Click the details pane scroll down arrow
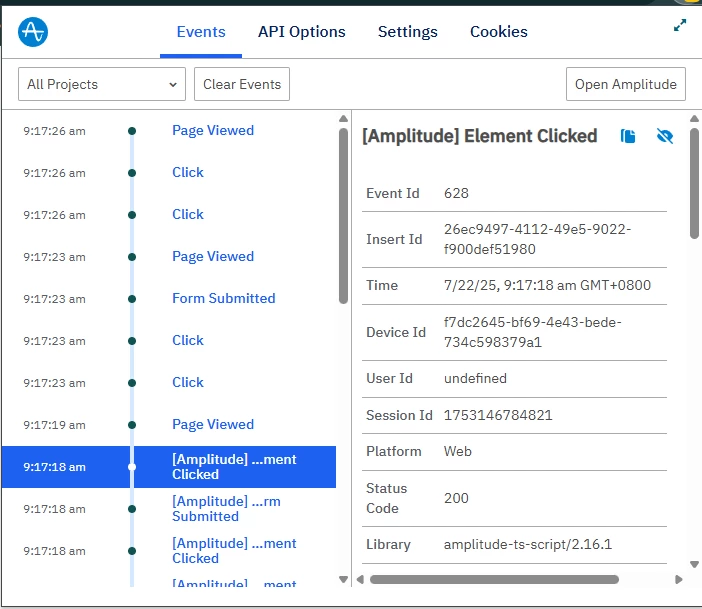The height and width of the screenshot is (609, 702). pos(694,564)
